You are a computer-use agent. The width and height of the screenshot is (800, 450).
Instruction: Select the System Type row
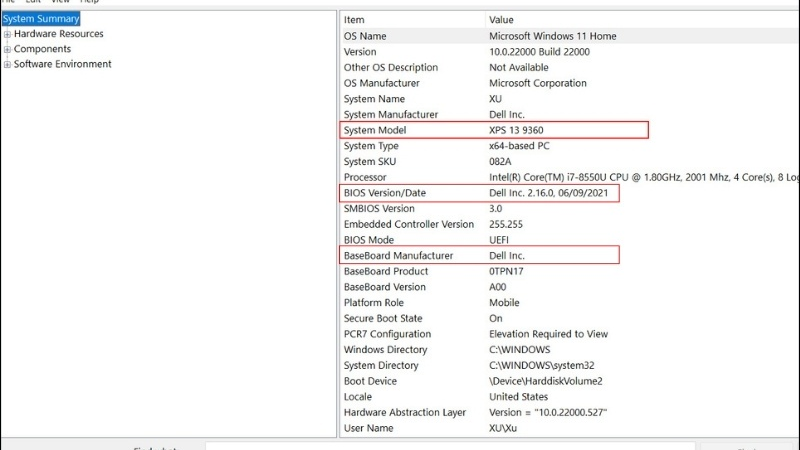click(570, 146)
